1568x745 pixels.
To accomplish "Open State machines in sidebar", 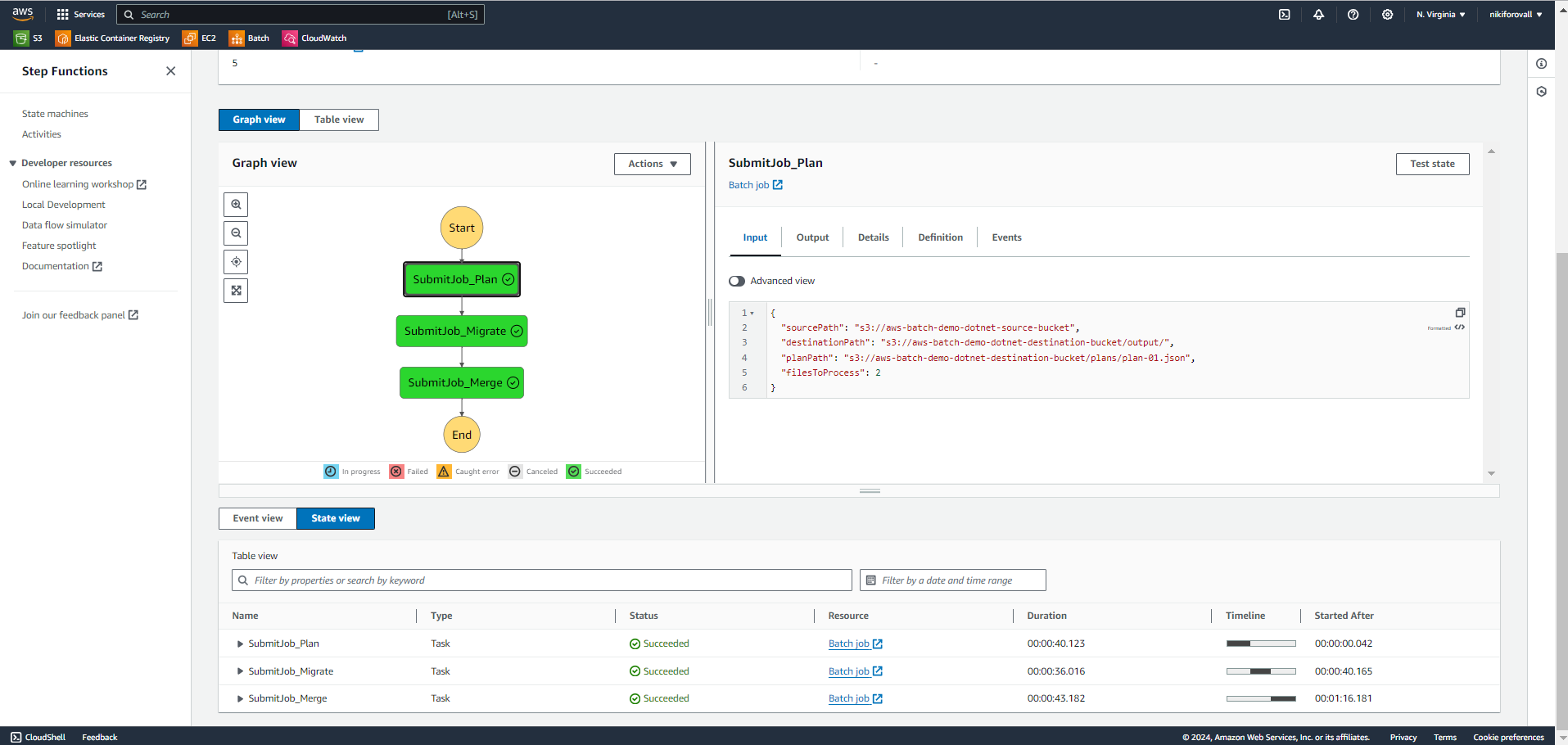I will pos(55,114).
